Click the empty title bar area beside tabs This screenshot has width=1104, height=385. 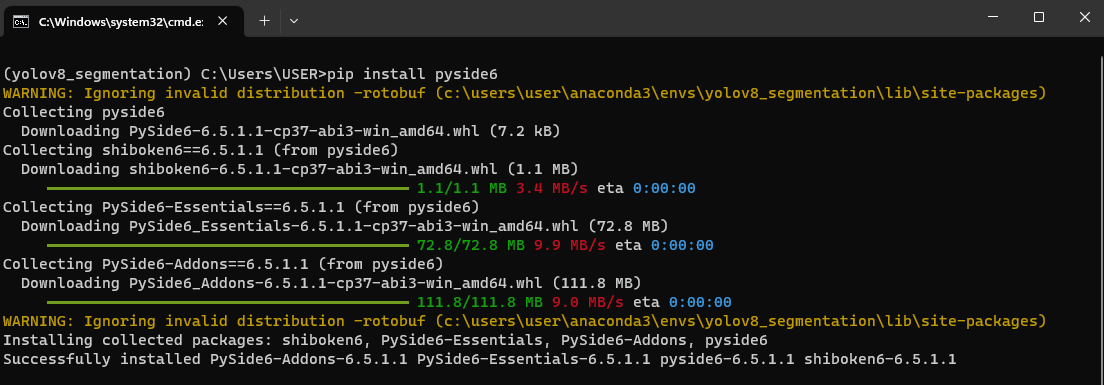634,18
